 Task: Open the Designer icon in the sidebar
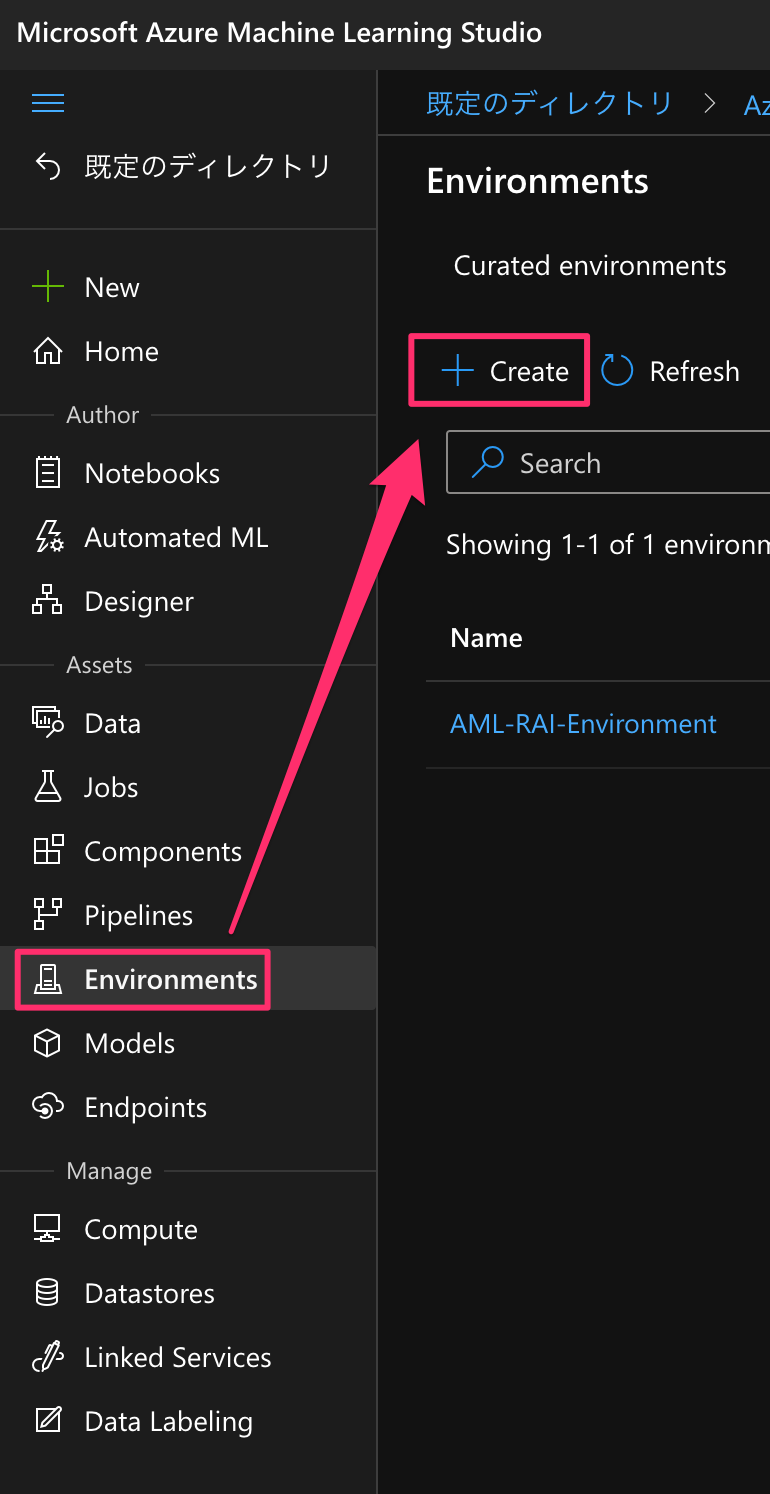pyautogui.click(x=48, y=602)
